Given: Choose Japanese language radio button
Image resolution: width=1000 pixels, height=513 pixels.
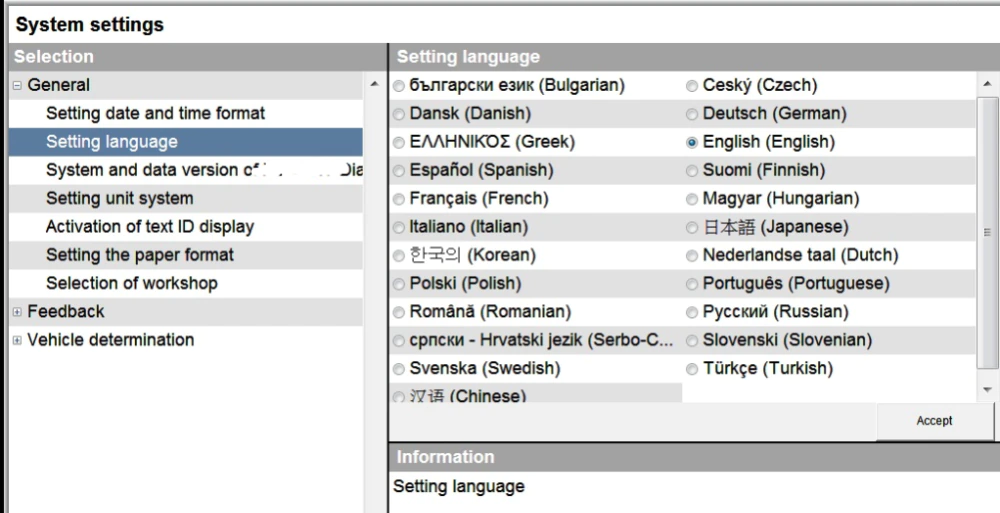Looking at the screenshot, I should tap(692, 228).
